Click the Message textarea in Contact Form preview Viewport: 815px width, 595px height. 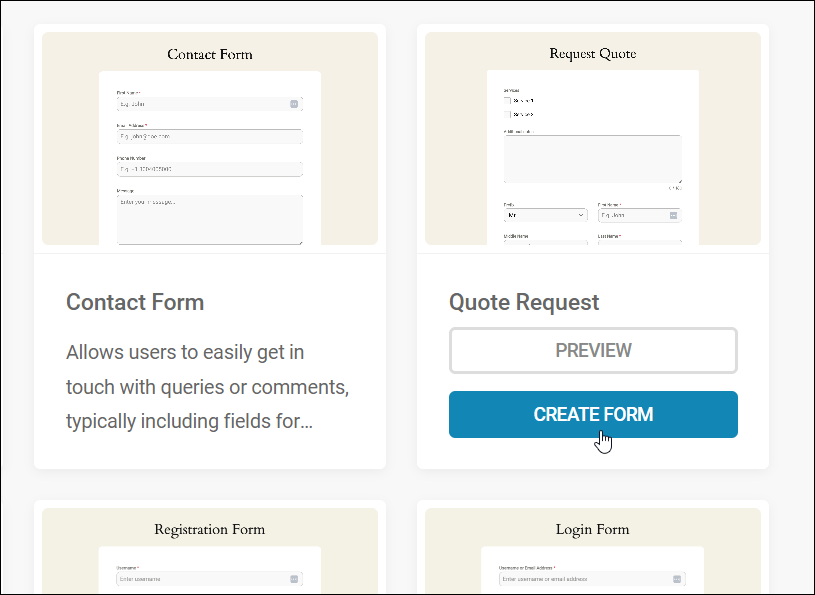[207, 218]
